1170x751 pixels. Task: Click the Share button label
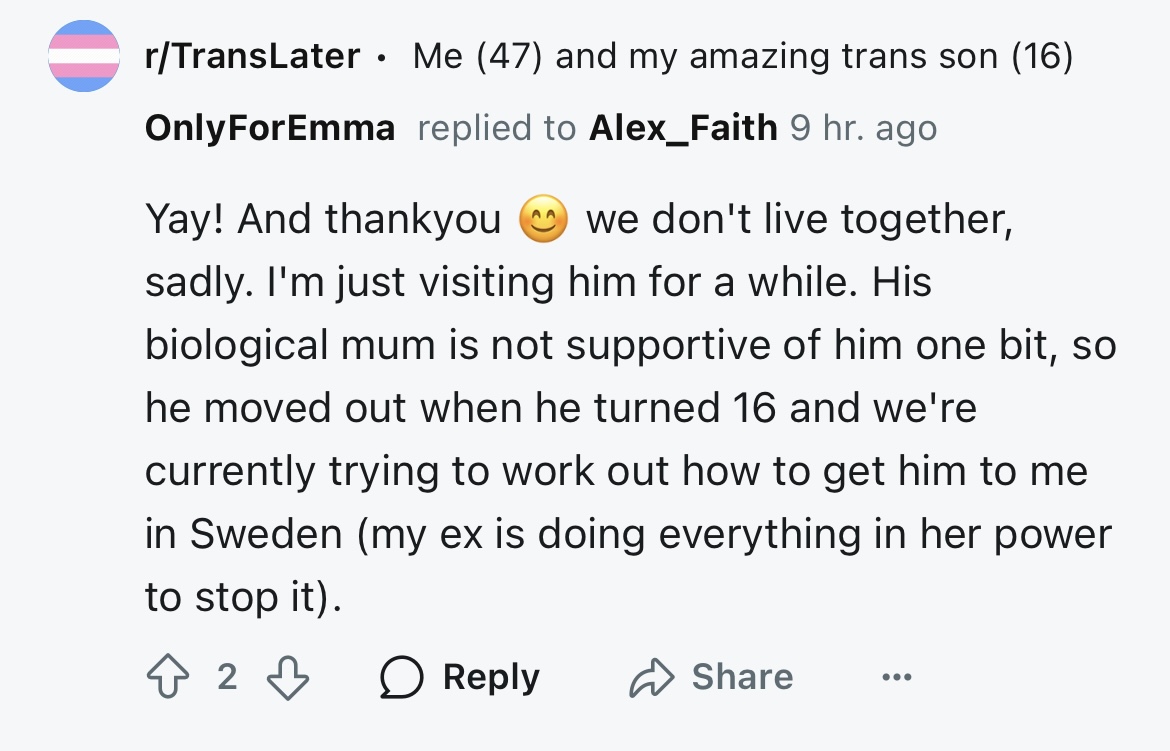[x=742, y=676]
